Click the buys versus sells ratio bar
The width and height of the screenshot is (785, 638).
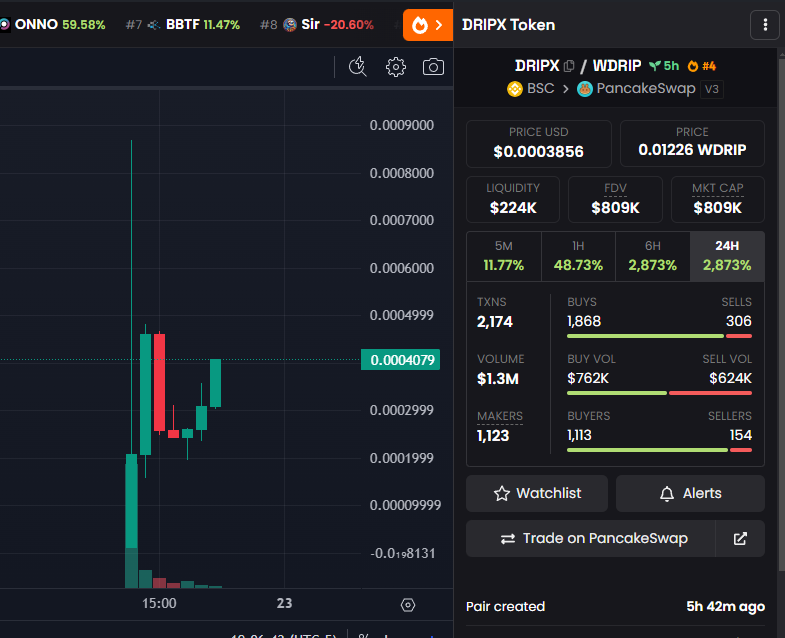(659, 336)
